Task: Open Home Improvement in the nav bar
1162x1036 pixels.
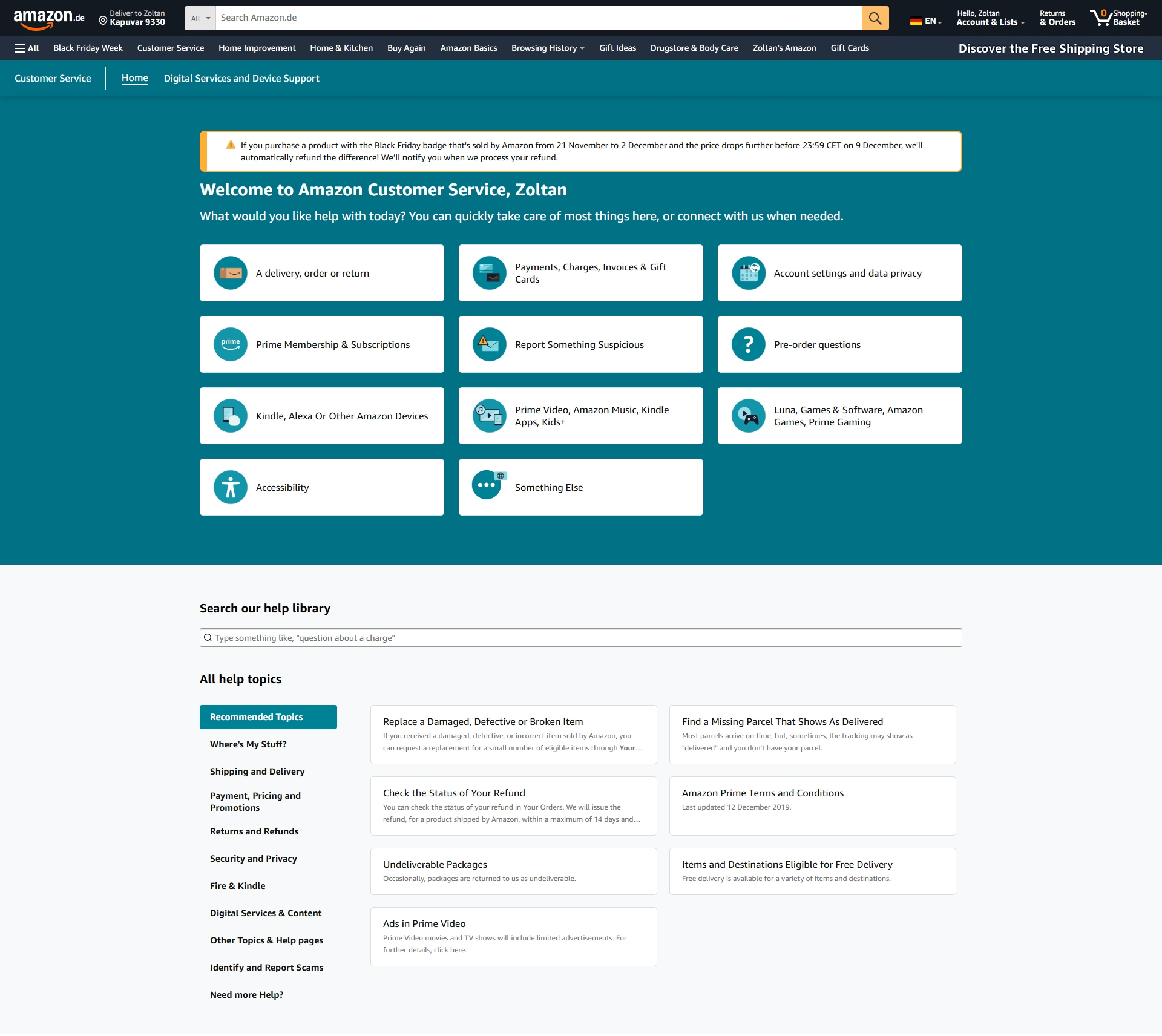Action: tap(257, 48)
